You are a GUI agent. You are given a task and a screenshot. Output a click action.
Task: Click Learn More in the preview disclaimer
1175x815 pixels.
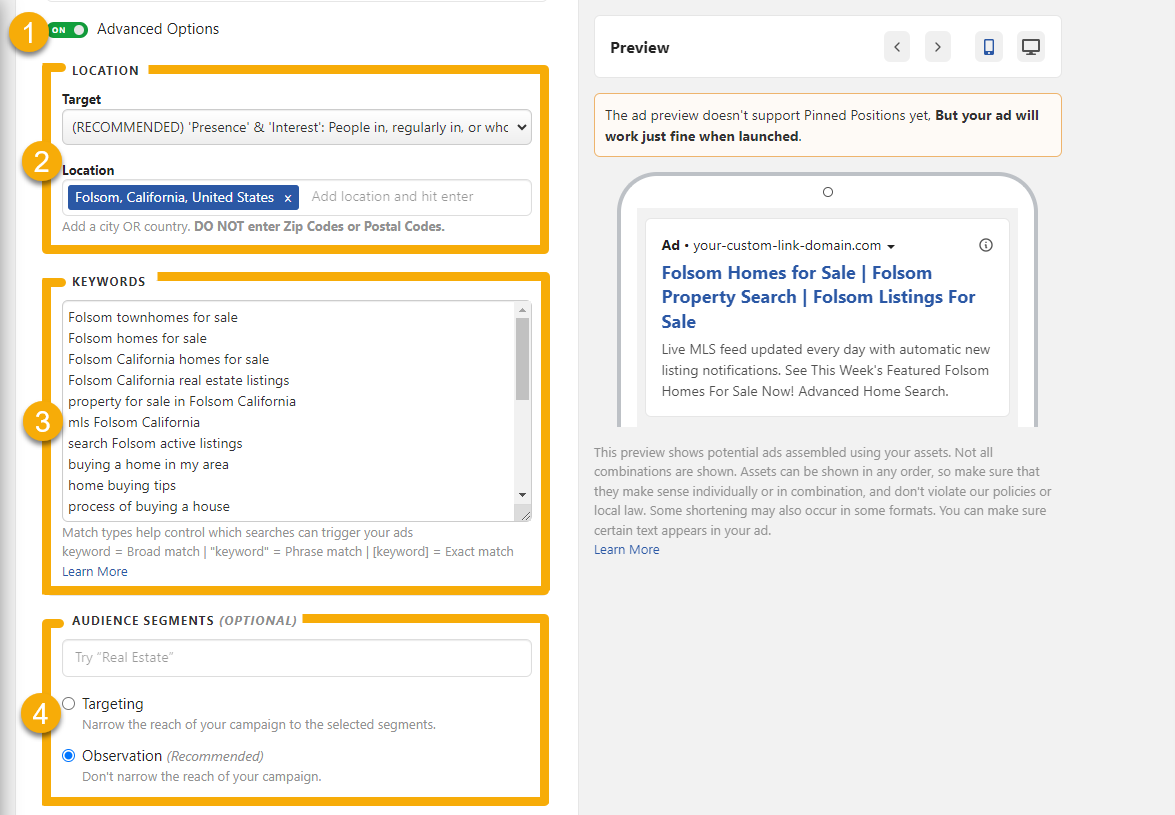pos(626,548)
